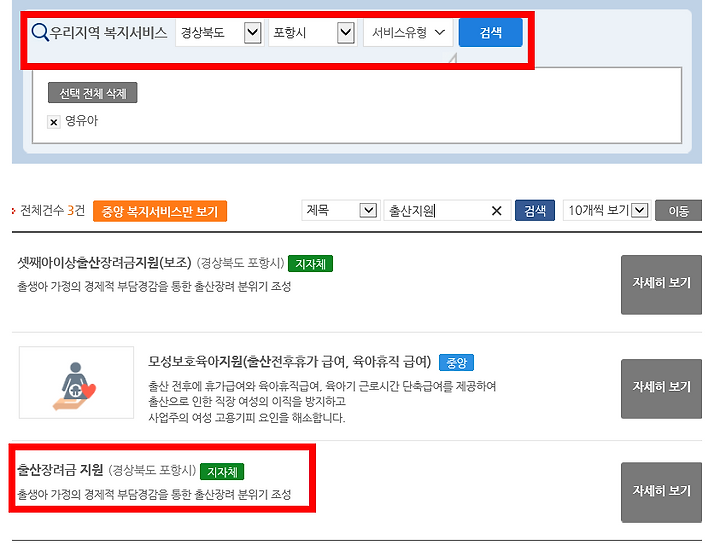720x545 pixels.
Task: Open the 10개씩 보기 dropdown
Action: coord(607,210)
